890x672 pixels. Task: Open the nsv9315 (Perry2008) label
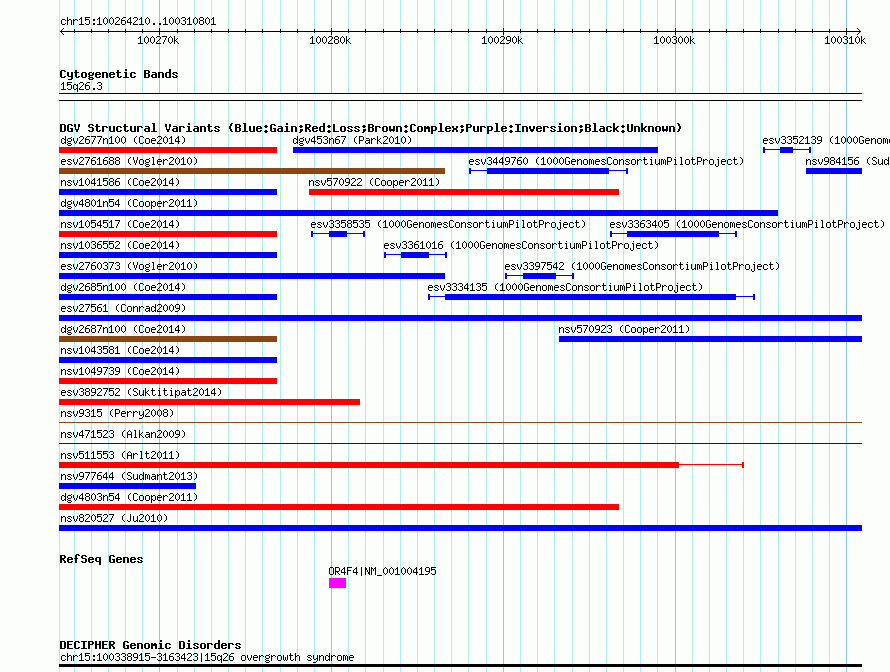point(117,413)
